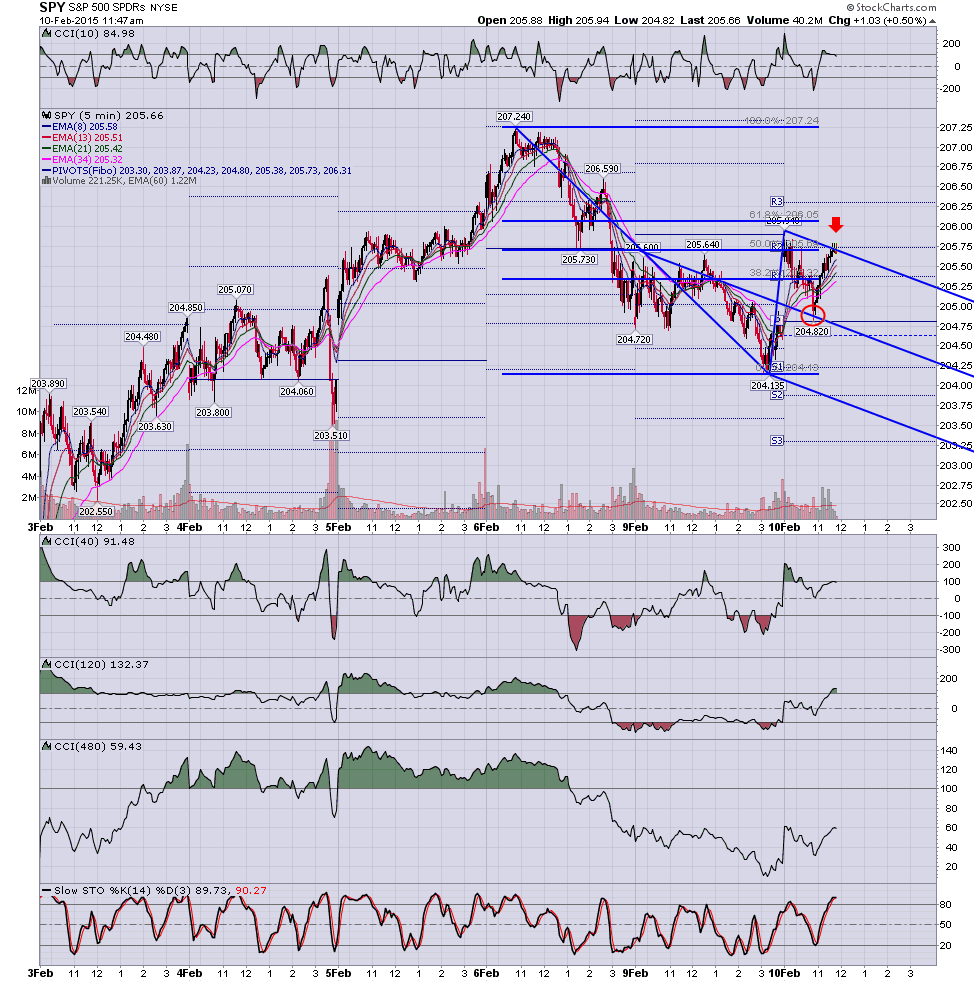This screenshot has height=987, width=974.
Task: Select the S3 pivot level label
Action: tap(776, 441)
